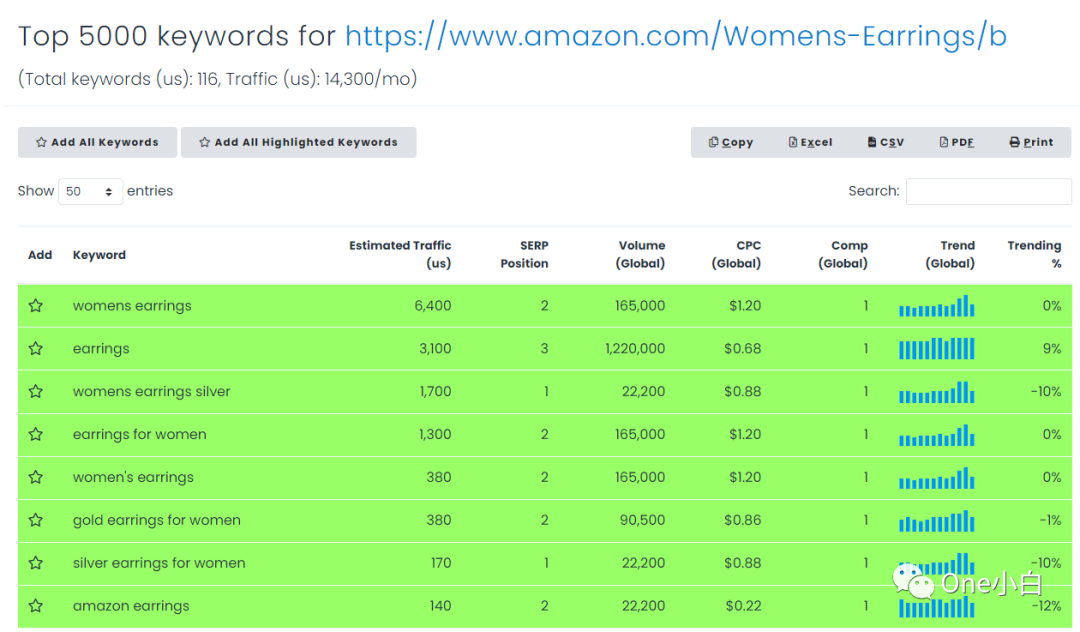The width and height of the screenshot is (1080, 632).
Task: Focus the Search input field
Action: [988, 191]
